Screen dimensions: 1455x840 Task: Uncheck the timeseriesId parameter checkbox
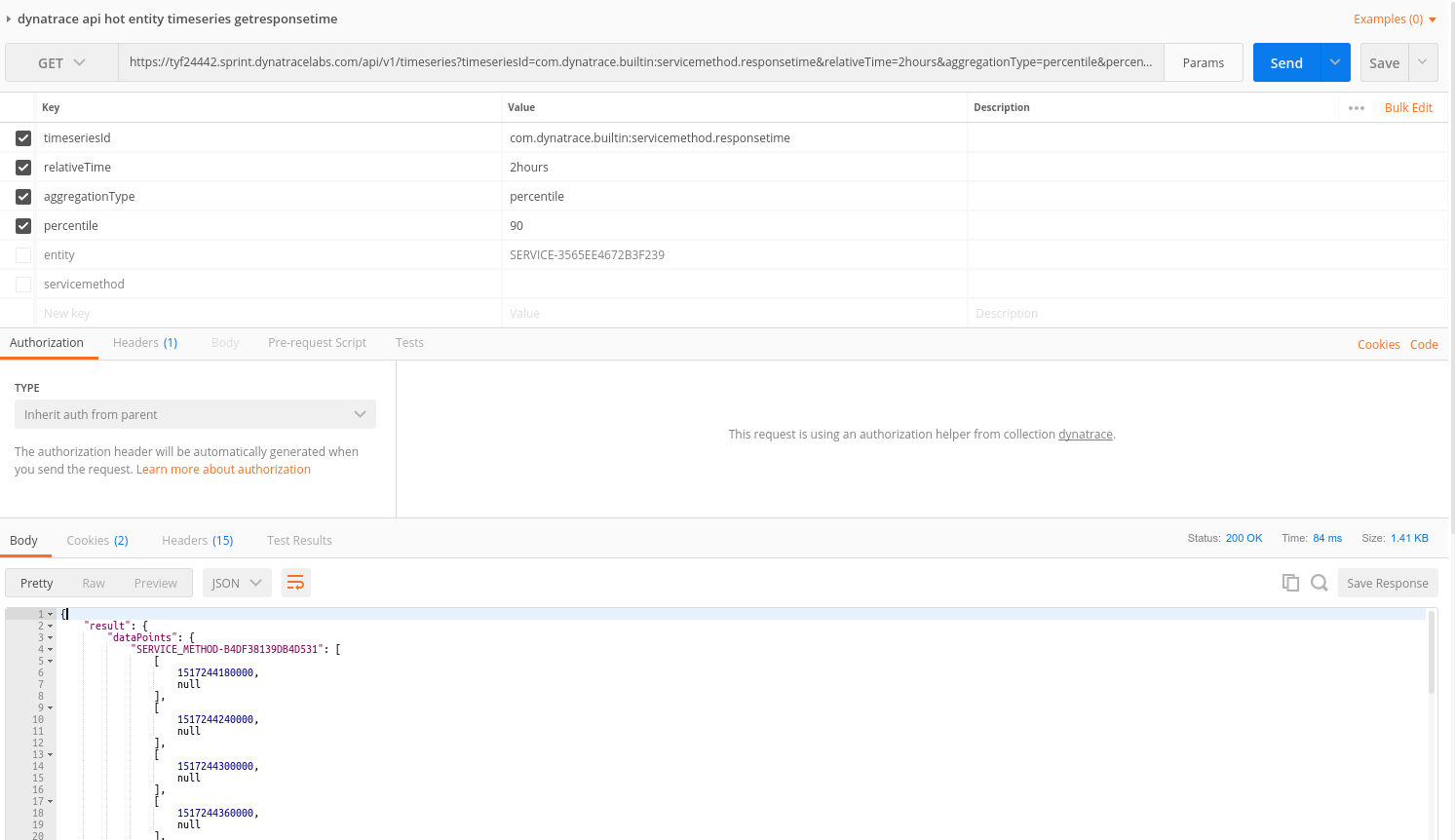point(23,138)
